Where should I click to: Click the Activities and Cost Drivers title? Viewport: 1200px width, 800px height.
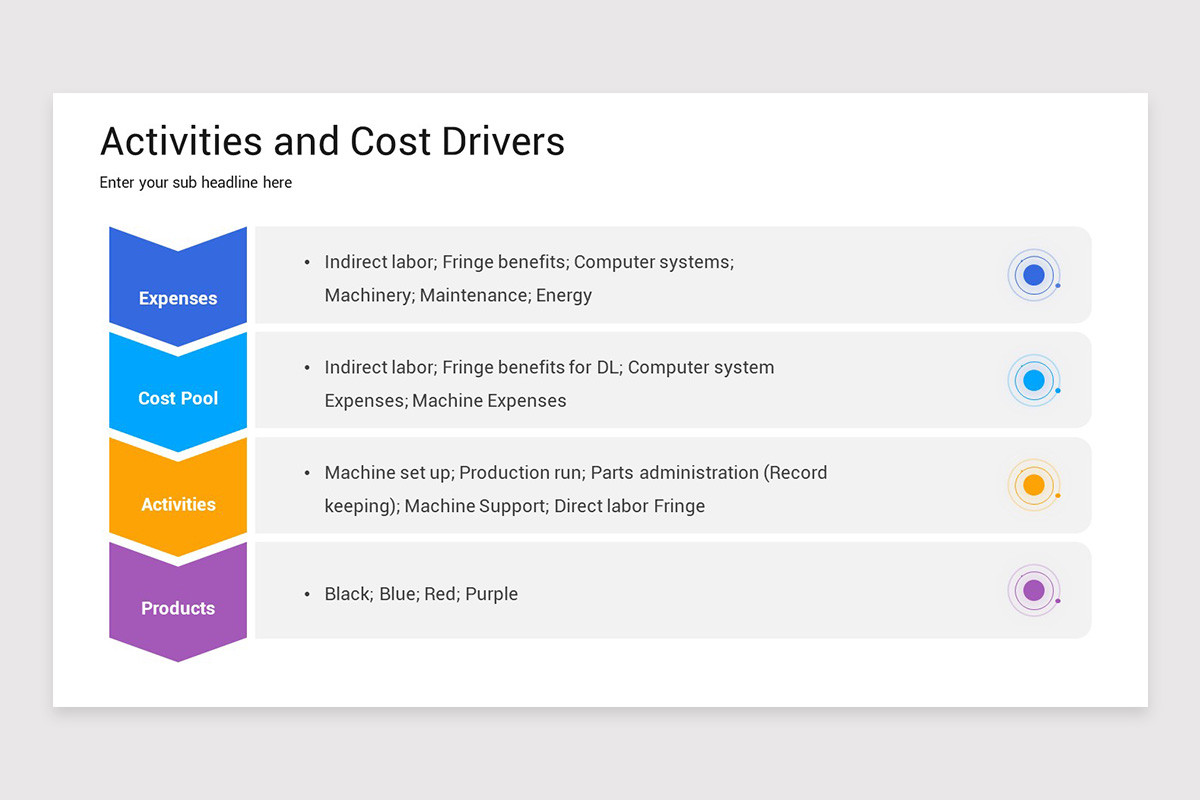coord(332,141)
